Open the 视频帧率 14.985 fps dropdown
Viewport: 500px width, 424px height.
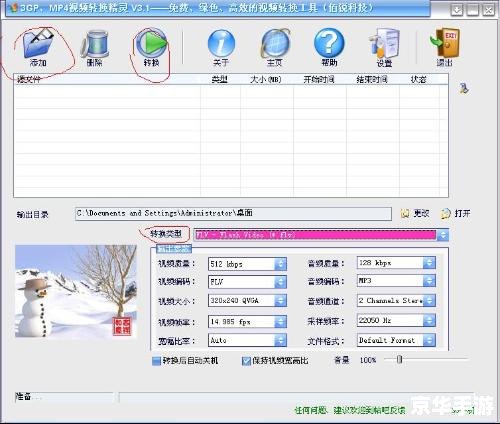click(280, 322)
